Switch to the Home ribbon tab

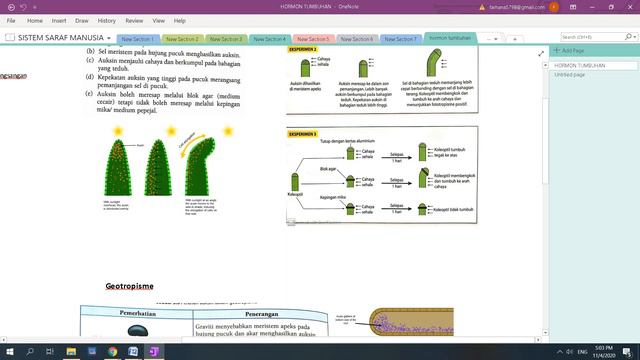[x=35, y=20]
